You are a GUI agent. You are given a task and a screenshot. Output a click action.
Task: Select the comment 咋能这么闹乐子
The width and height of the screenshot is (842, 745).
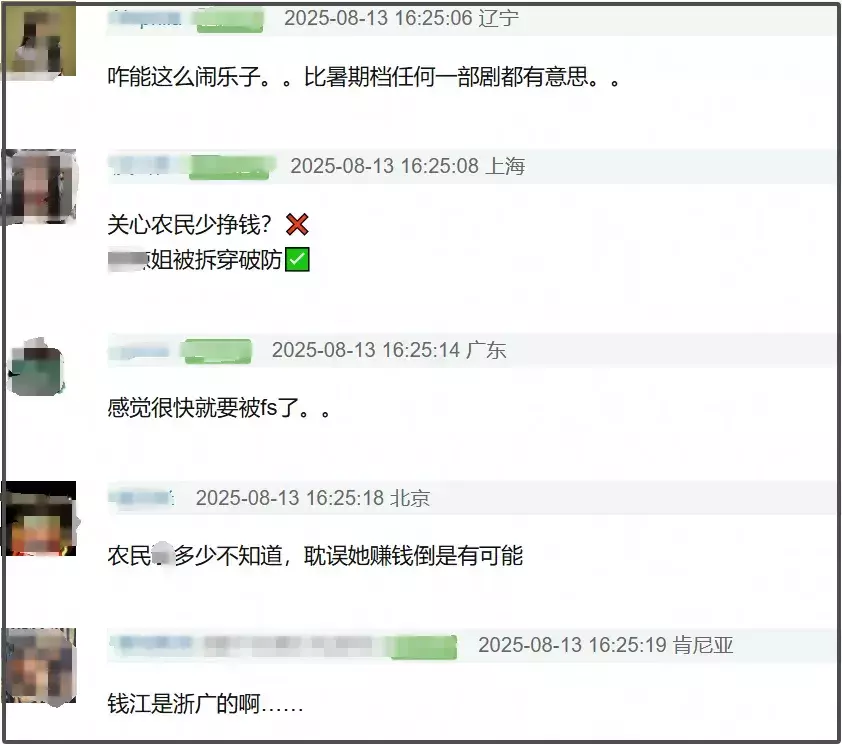pyautogui.click(x=364, y=77)
